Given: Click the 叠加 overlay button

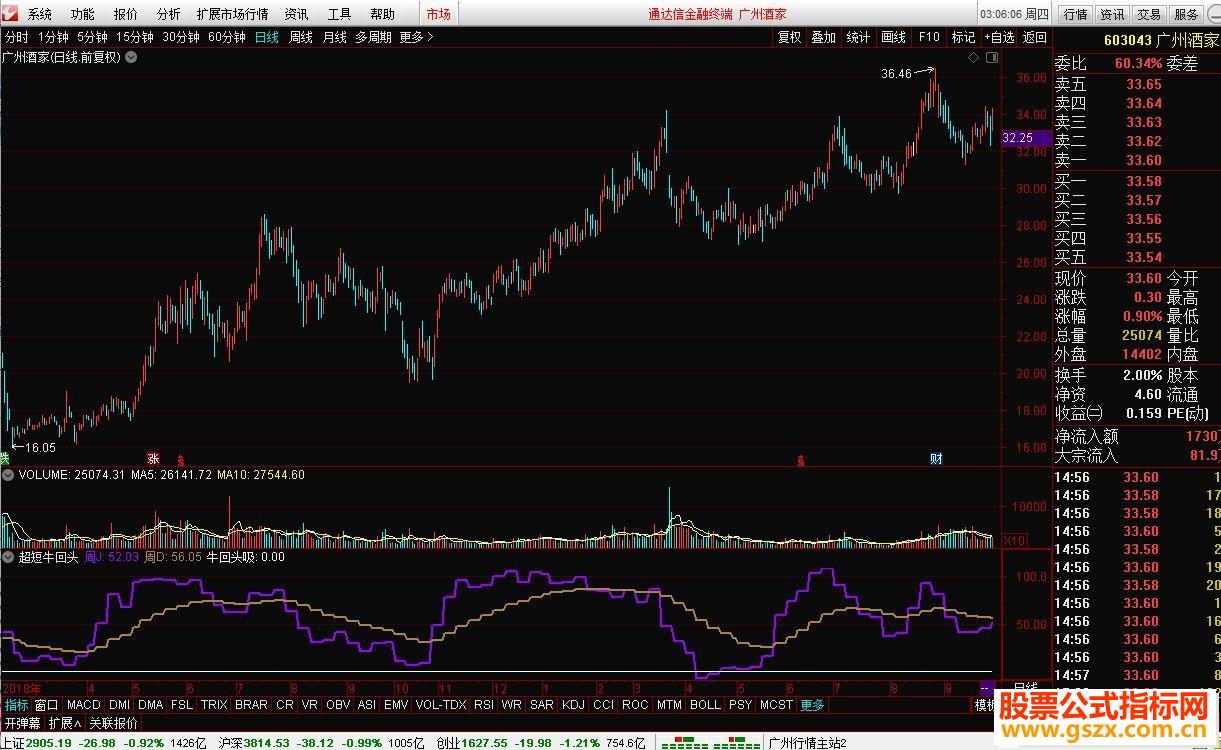Looking at the screenshot, I should 824,37.
